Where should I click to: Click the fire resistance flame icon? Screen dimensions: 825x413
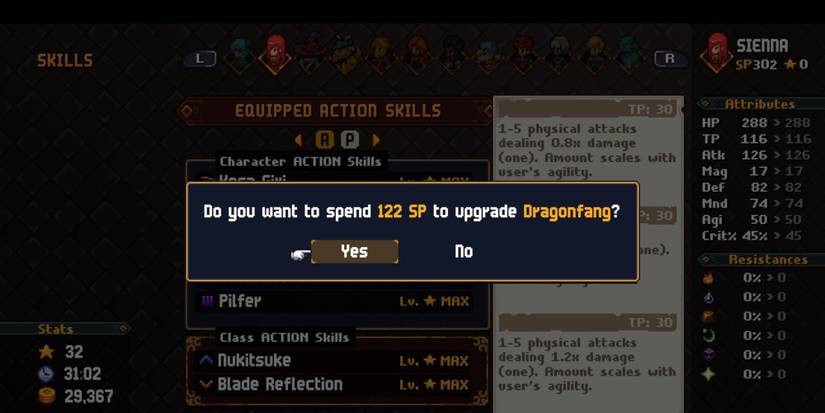(x=709, y=278)
